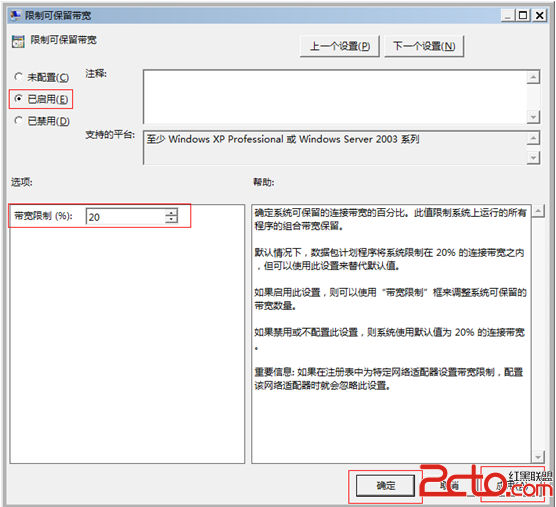Click the 帮助: section label
Viewport: 556px width, 507px height.
(263, 182)
